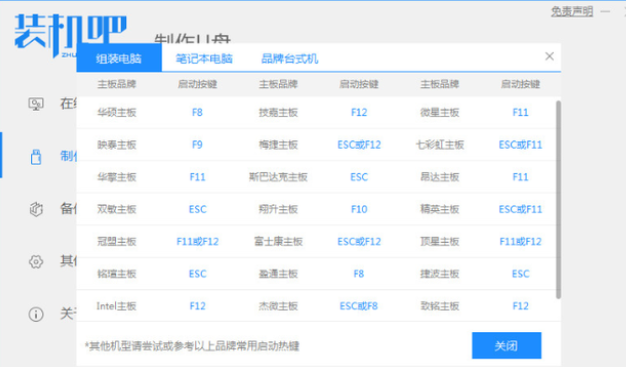Click the 微星主板 cell

[440, 113]
